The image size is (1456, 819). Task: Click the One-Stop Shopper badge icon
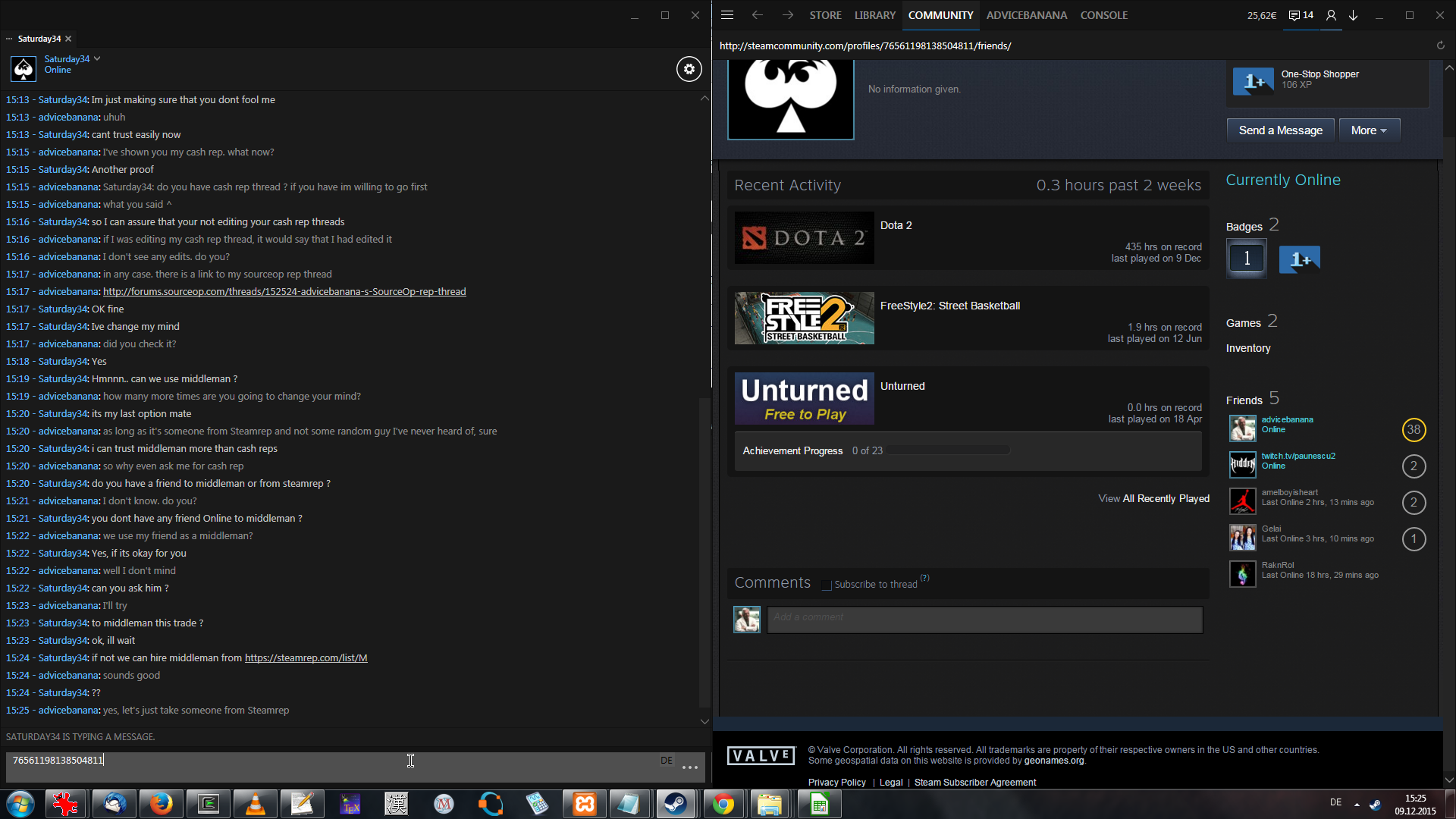coord(1253,80)
